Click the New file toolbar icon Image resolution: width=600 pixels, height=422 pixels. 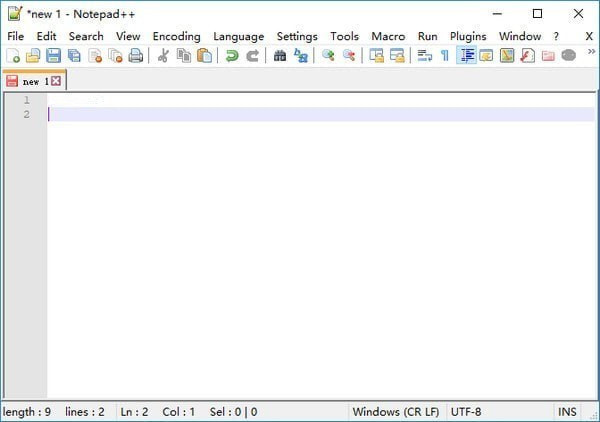tap(13, 56)
